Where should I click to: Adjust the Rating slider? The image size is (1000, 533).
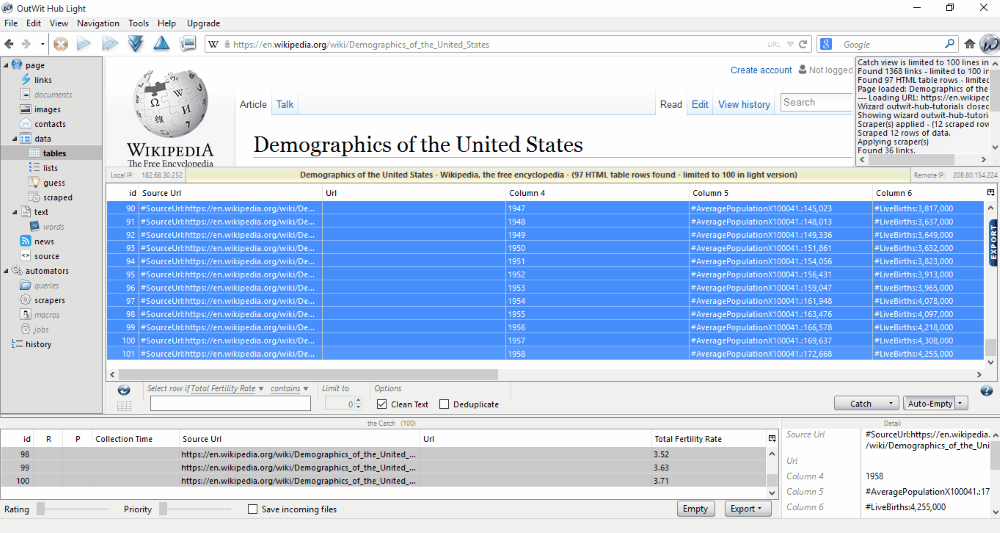pyautogui.click(x=41, y=509)
